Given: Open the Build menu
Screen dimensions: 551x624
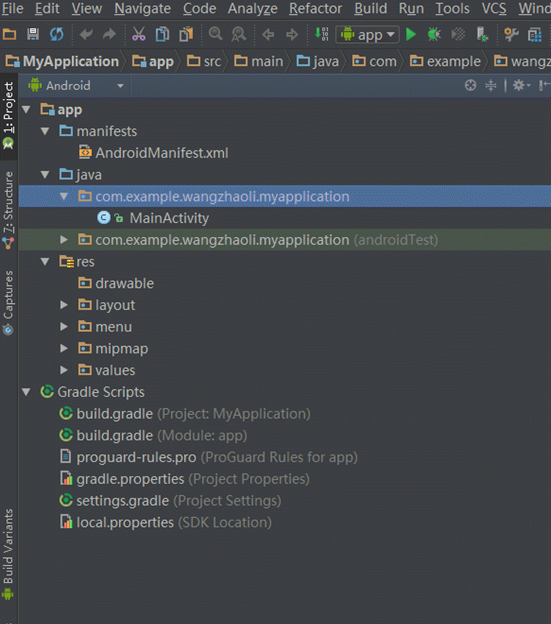Looking at the screenshot, I should pyautogui.click(x=370, y=8).
